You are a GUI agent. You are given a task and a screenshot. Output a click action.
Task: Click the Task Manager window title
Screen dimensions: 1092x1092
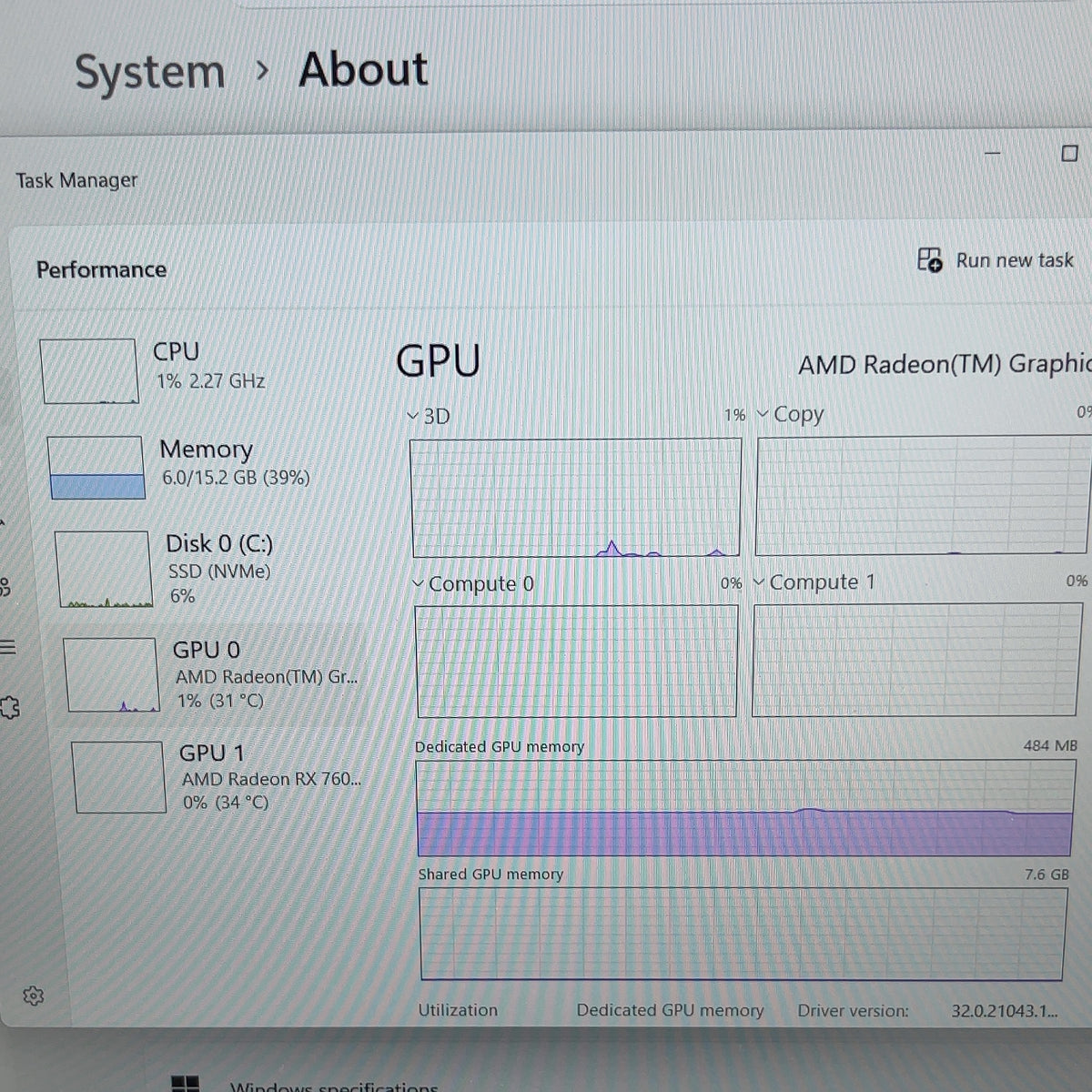[76, 180]
